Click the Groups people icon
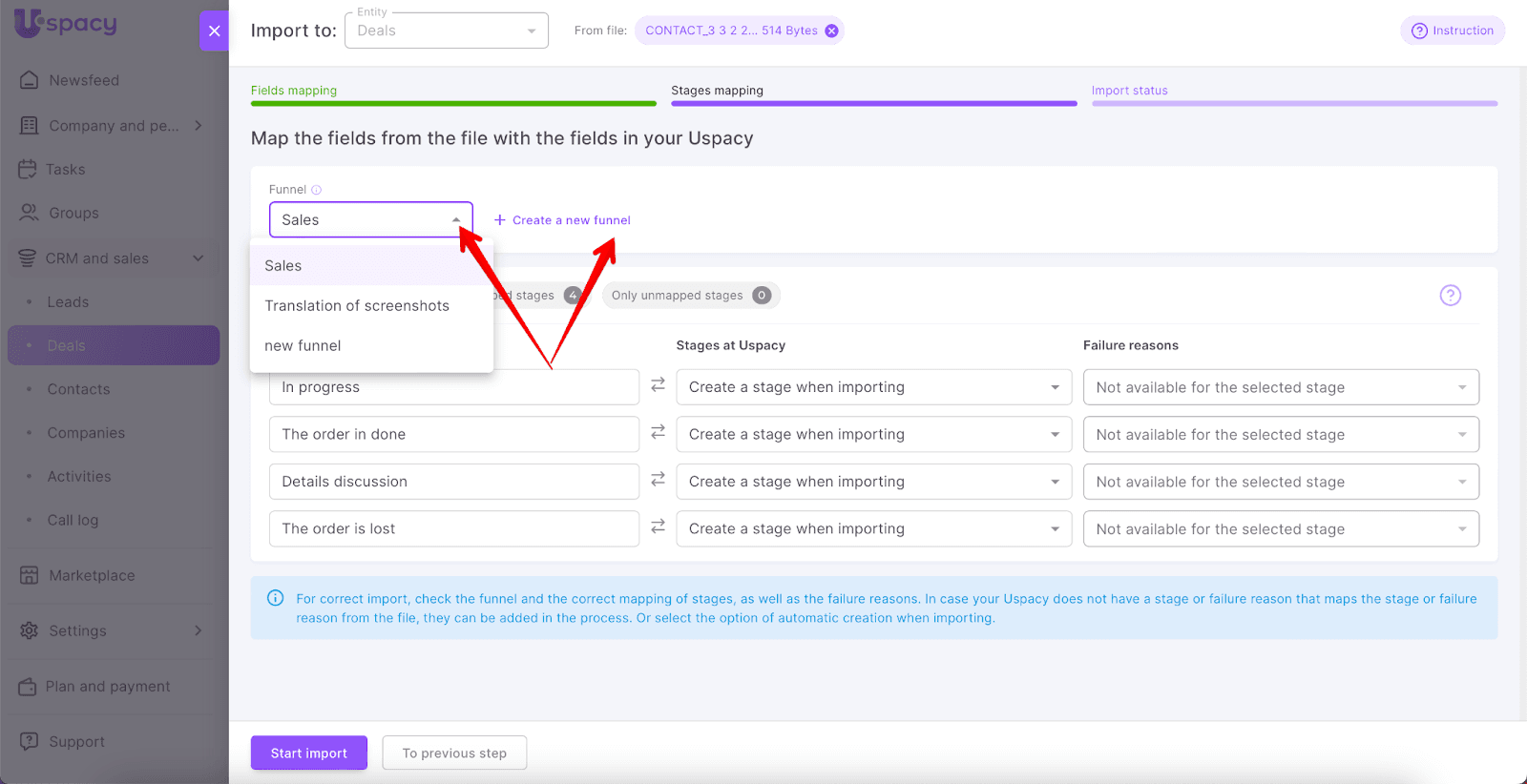 tap(30, 213)
